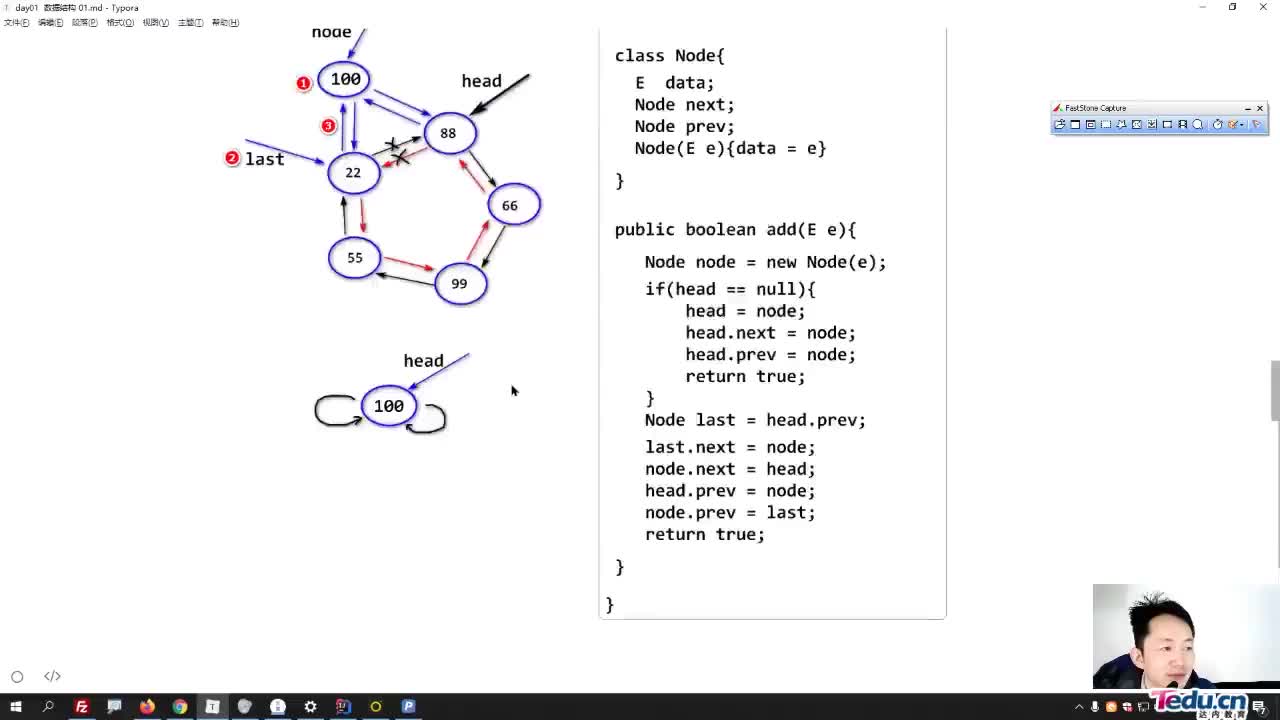
Task: Open the 视图(V) menu
Action: (155, 22)
